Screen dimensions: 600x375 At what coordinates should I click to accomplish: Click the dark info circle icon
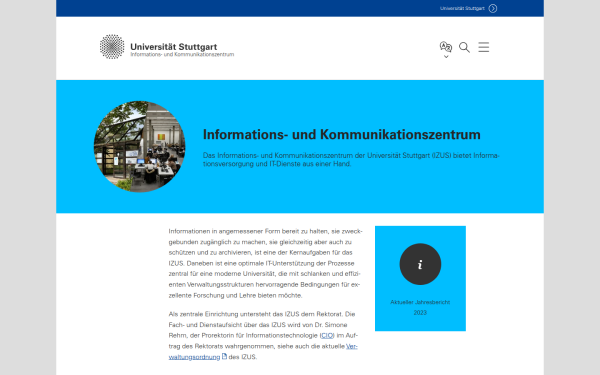(420, 264)
